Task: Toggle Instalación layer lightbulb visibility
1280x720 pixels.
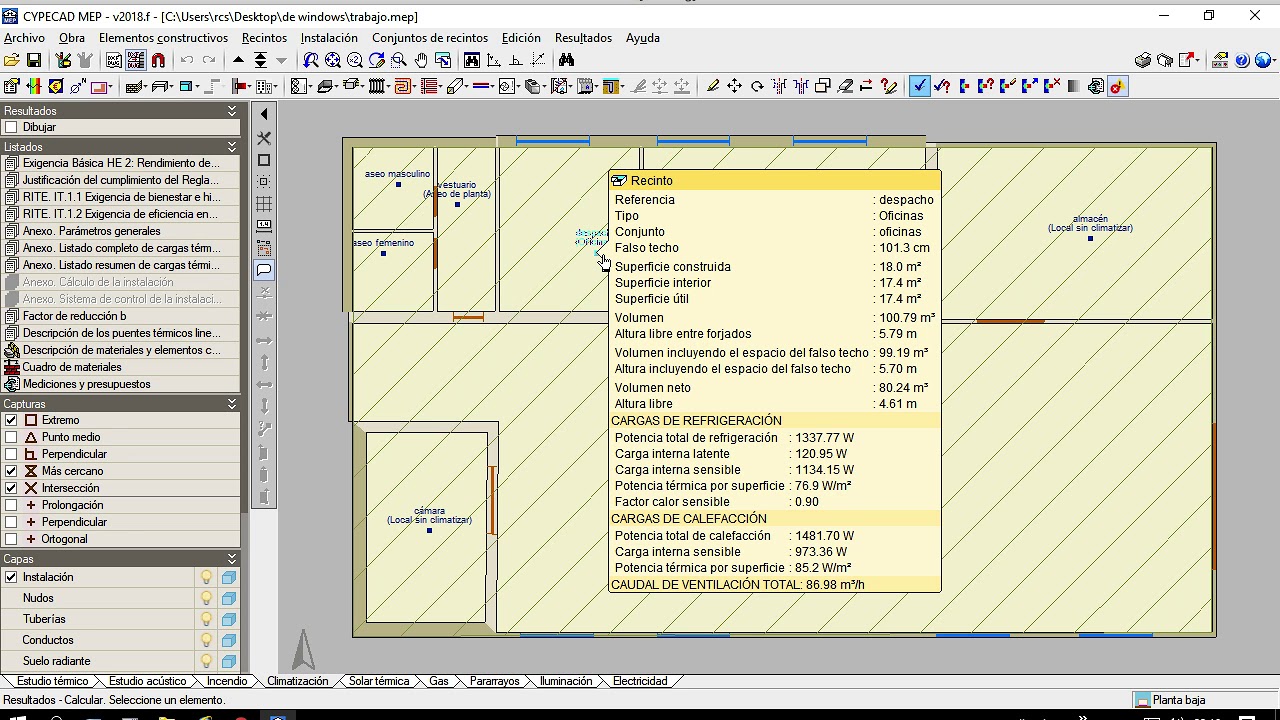Action: (x=207, y=577)
